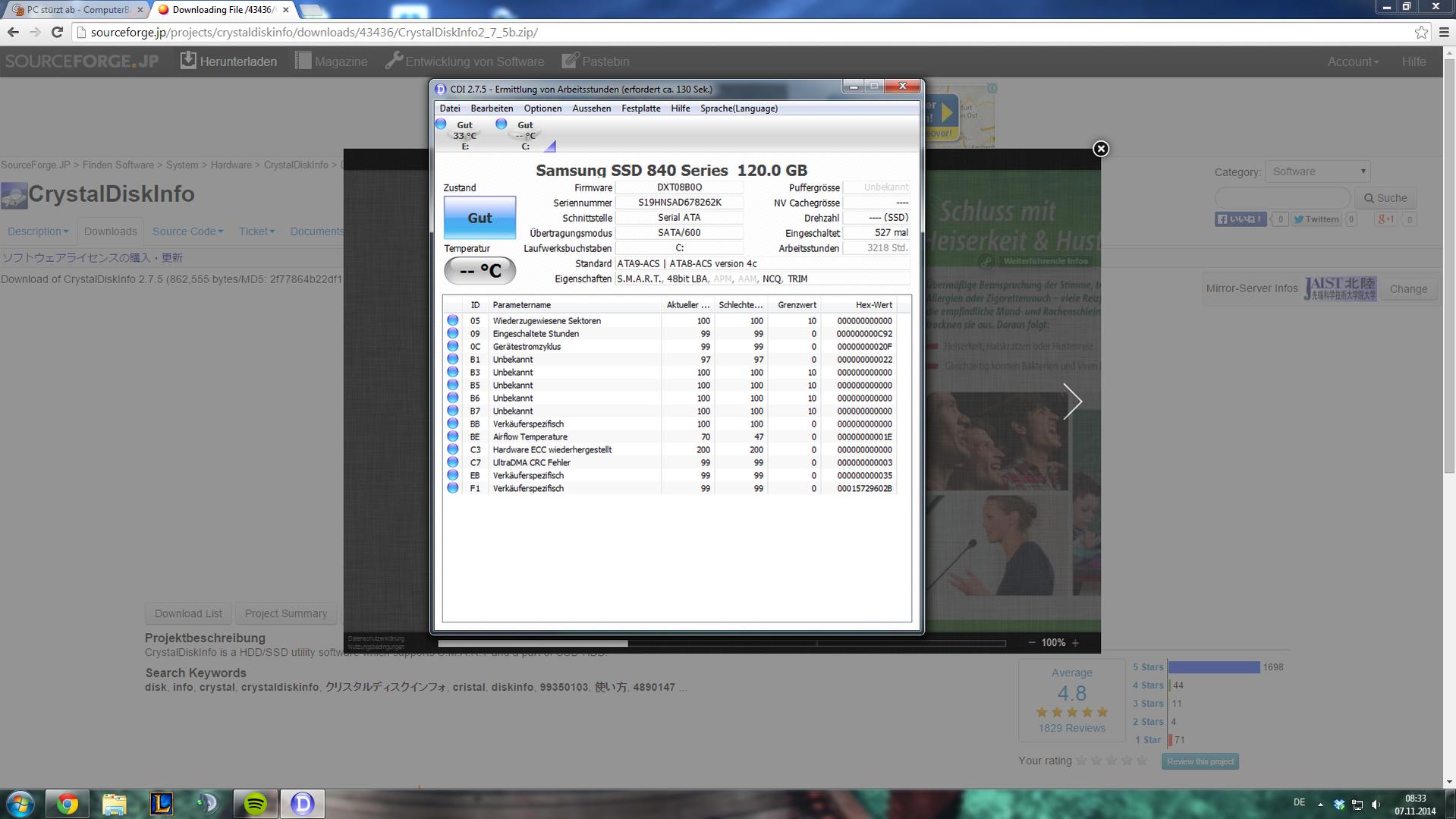Click status orb for Hardware ECC wiederhergestellt
This screenshot has height=819, width=1456.
pyautogui.click(x=453, y=450)
